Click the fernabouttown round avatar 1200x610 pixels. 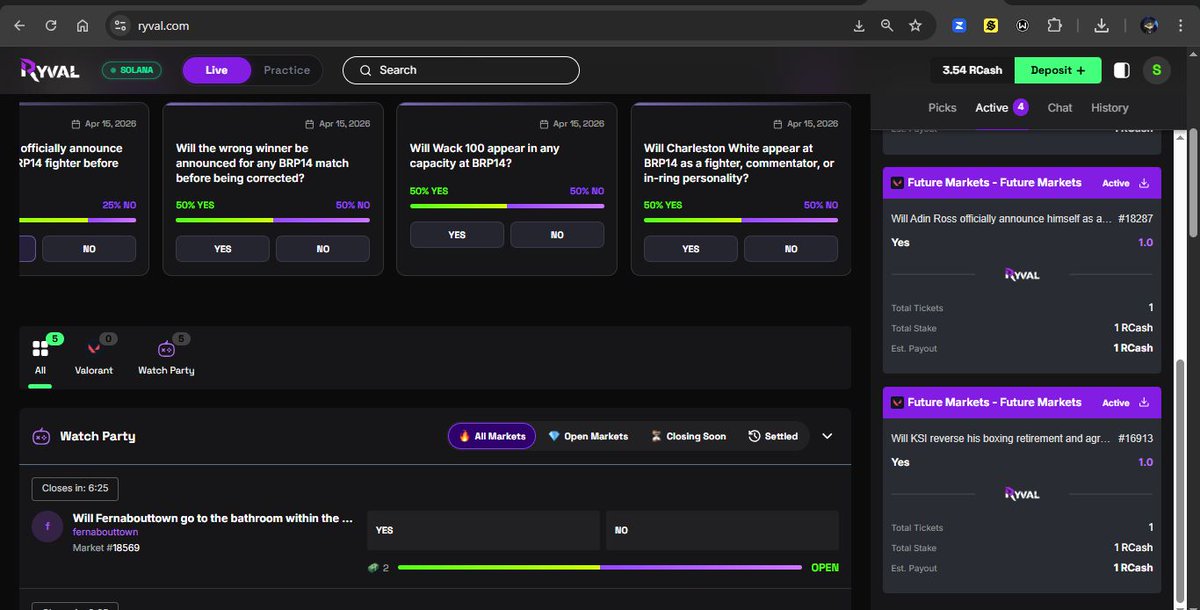[47, 526]
